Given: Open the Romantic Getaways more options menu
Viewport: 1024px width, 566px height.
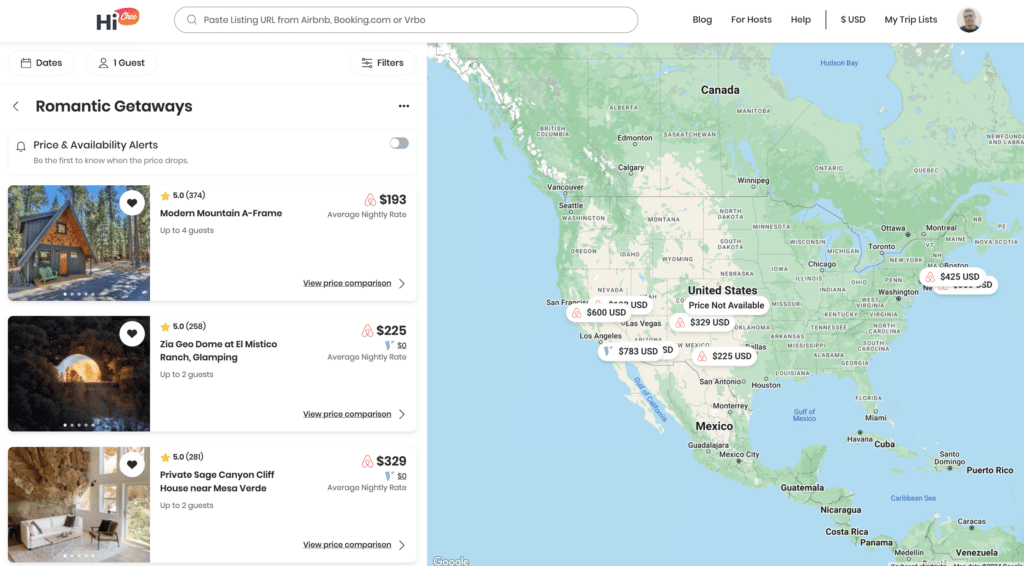Looking at the screenshot, I should tap(404, 106).
